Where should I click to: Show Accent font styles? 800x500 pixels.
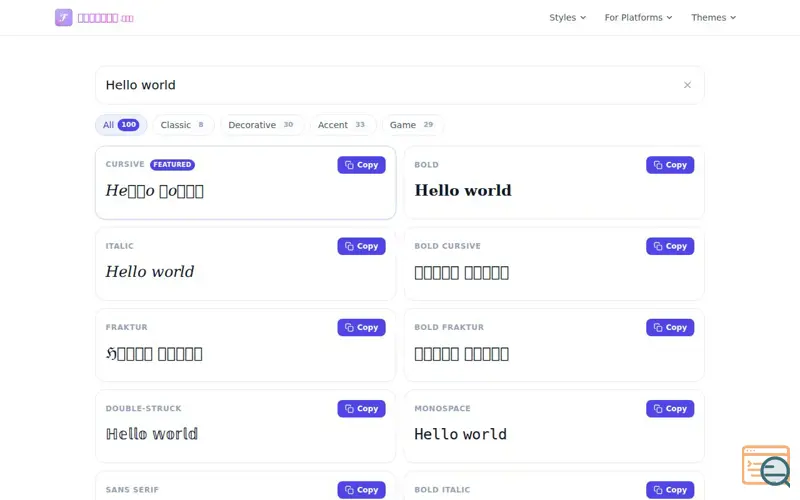pos(342,125)
